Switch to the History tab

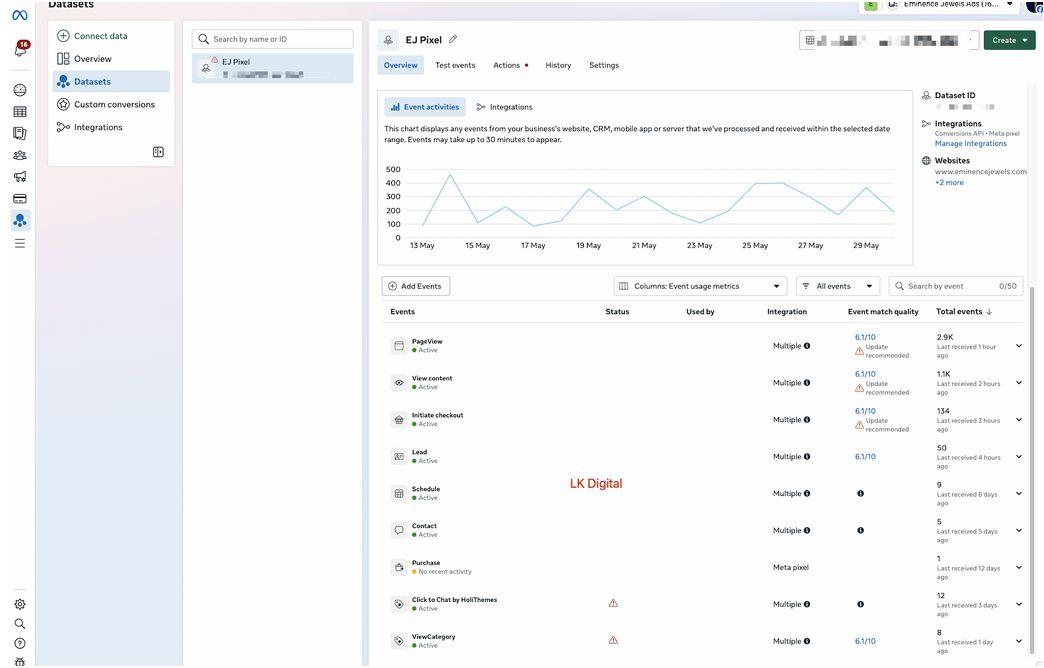pyautogui.click(x=558, y=65)
